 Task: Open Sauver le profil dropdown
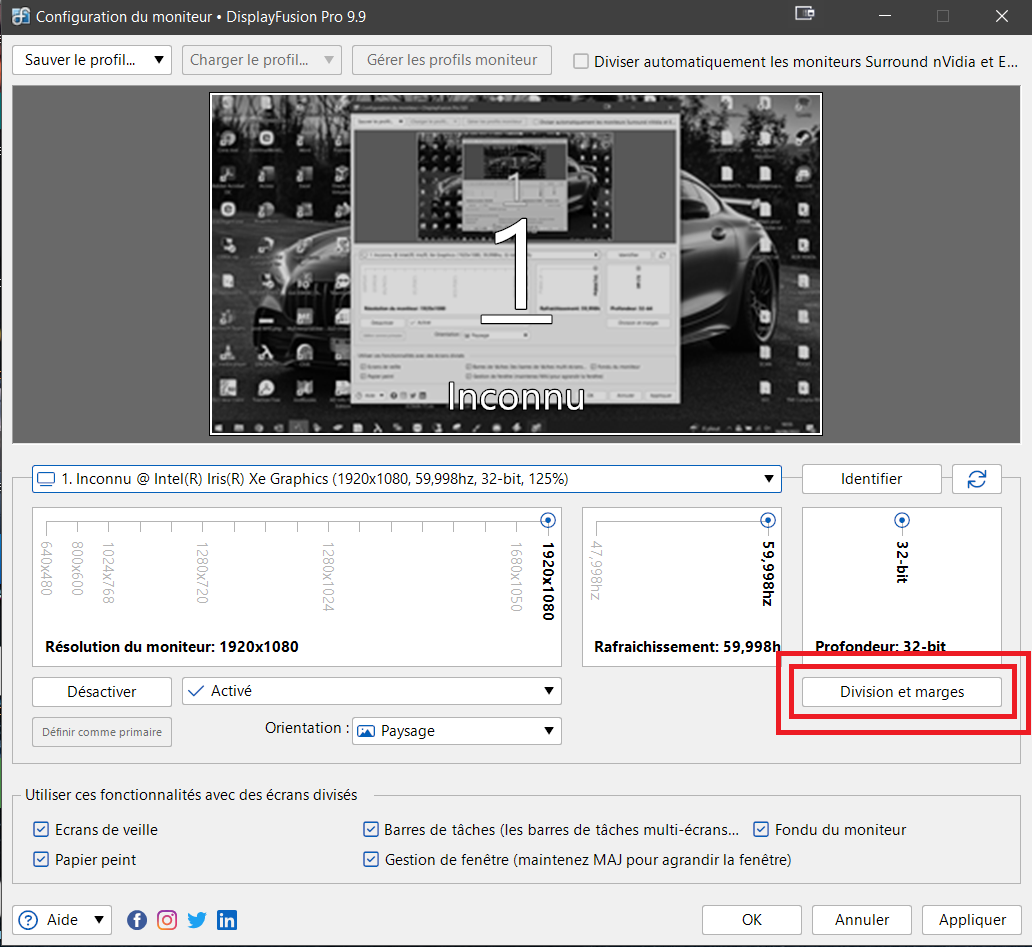point(92,60)
